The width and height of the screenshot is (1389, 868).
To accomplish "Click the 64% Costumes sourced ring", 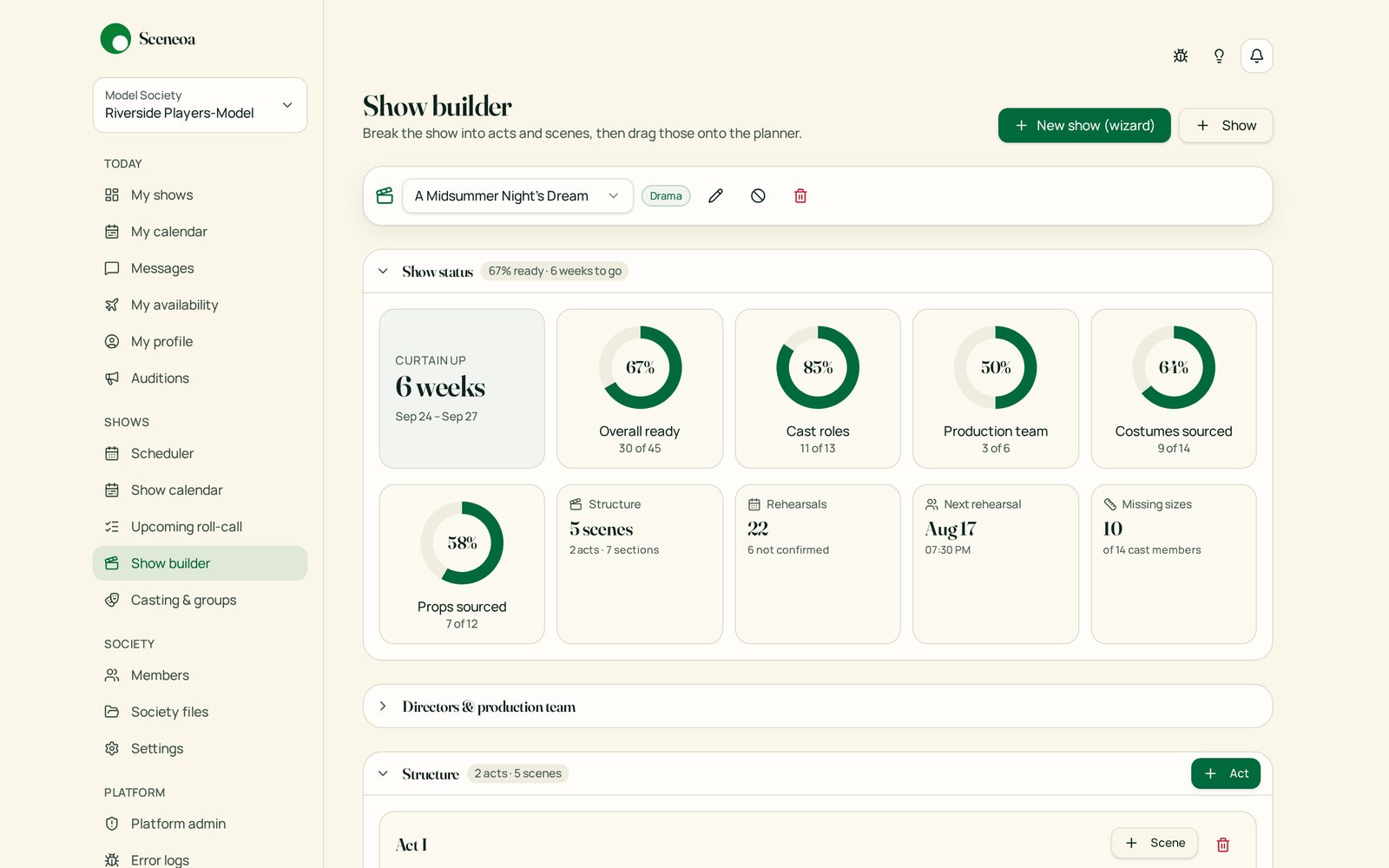I will pyautogui.click(x=1174, y=367).
